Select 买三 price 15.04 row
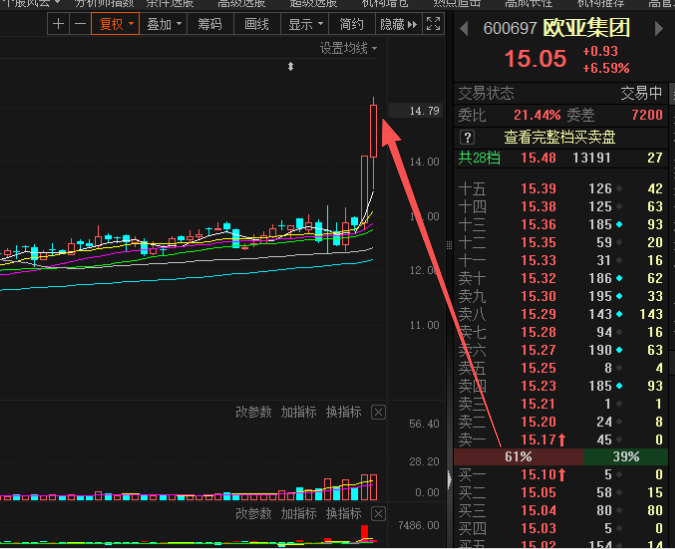 pyautogui.click(x=561, y=511)
